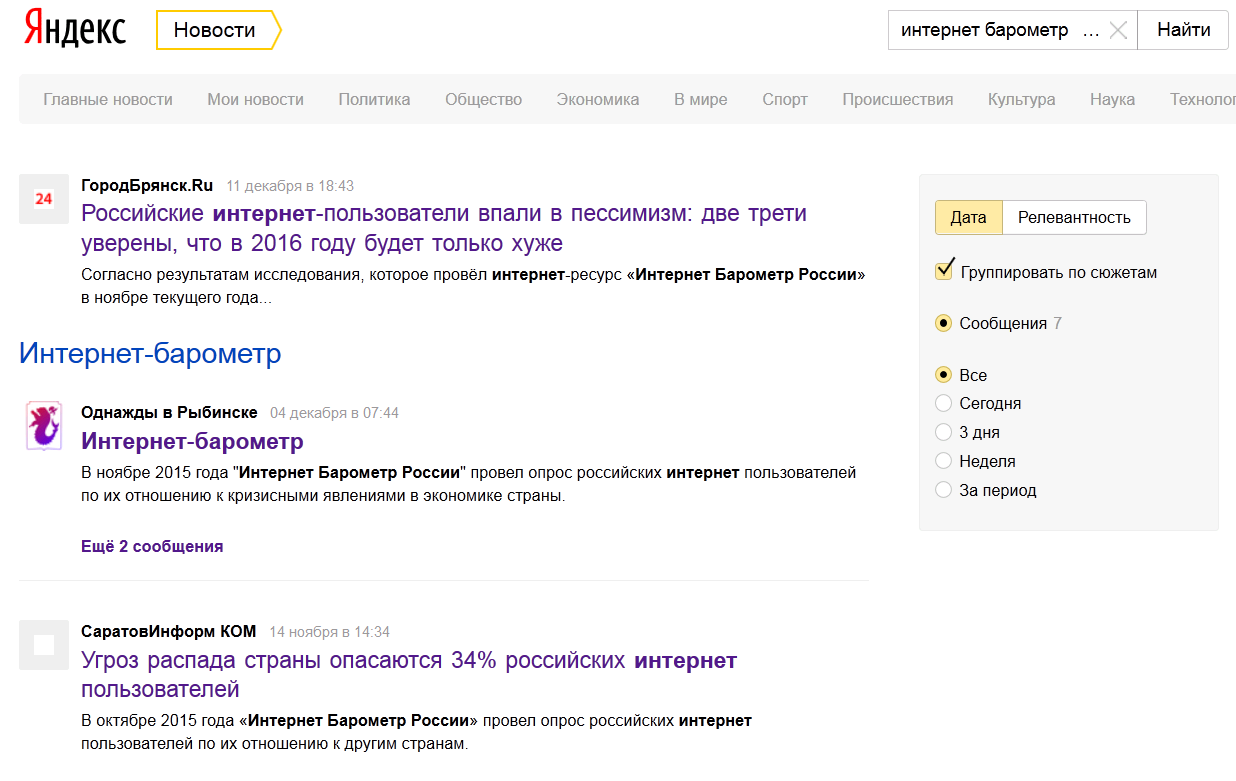This screenshot has height=781, width=1236.
Task: Visit the СаратовИнформ КОМ source name
Action: (169, 631)
